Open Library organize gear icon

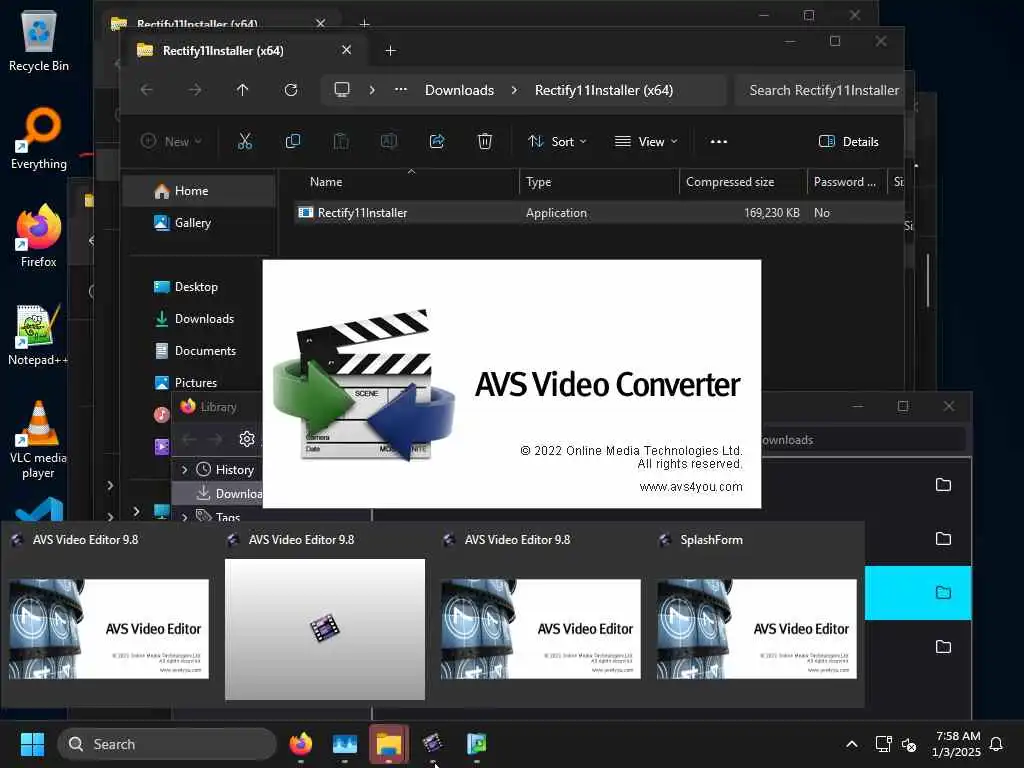click(x=247, y=439)
